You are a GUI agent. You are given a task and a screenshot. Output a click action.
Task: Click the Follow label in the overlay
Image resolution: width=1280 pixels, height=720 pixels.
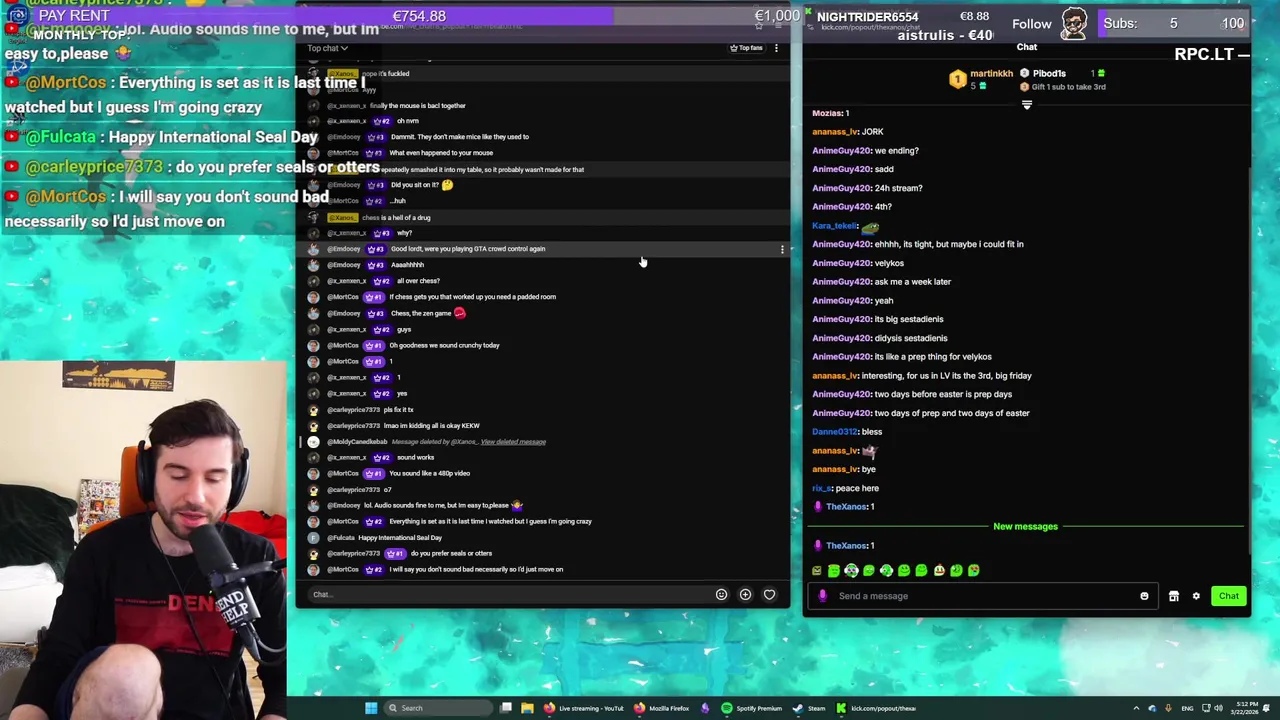(1031, 23)
